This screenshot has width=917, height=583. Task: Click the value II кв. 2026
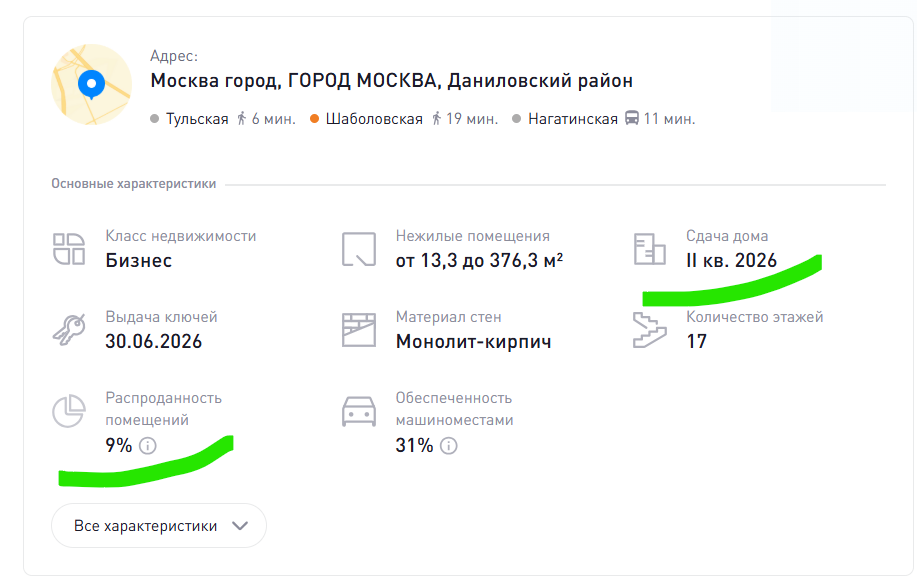pos(732,260)
